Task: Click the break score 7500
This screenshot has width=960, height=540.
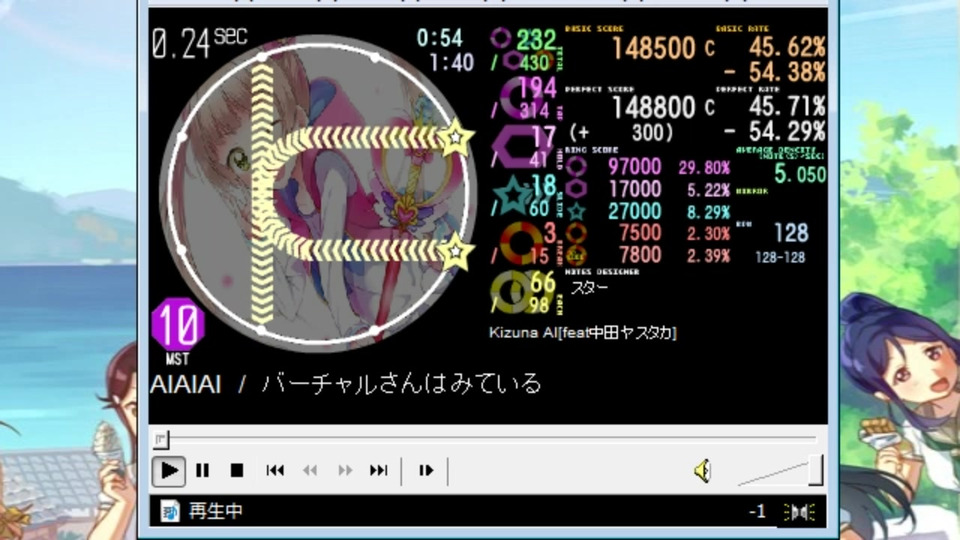Action: pos(640,233)
